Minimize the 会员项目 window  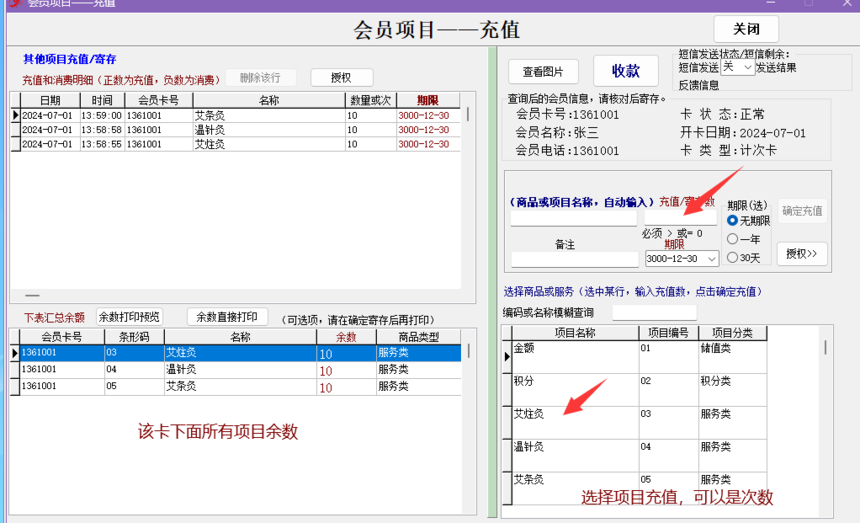[x=771, y=3]
